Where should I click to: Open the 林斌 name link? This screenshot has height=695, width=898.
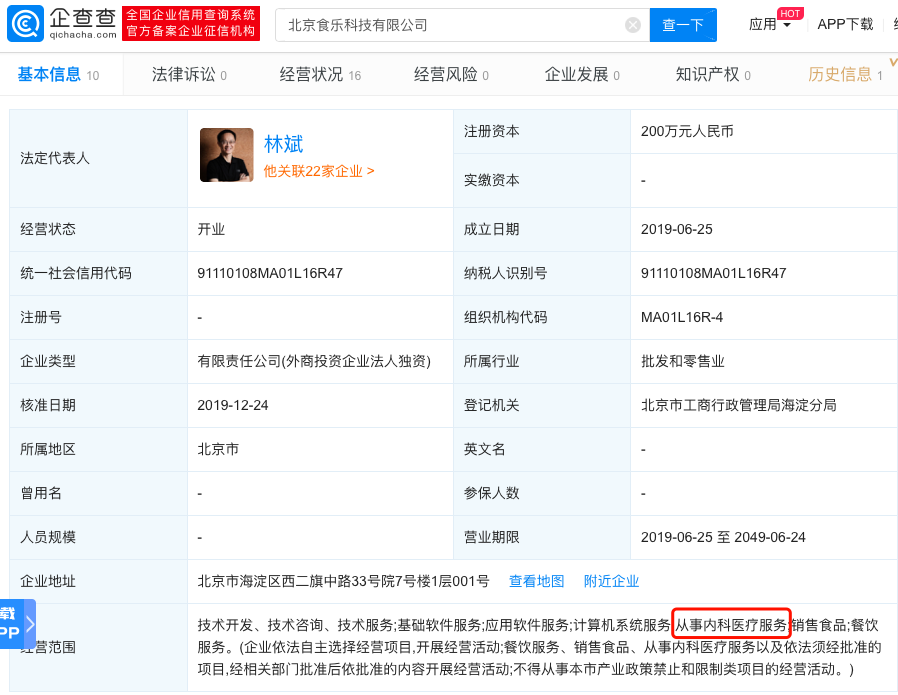tap(283, 144)
